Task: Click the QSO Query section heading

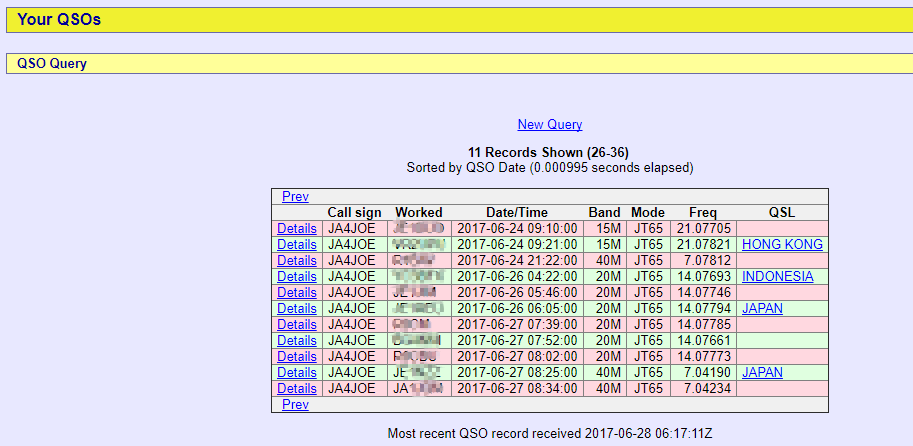Action: [x=52, y=63]
